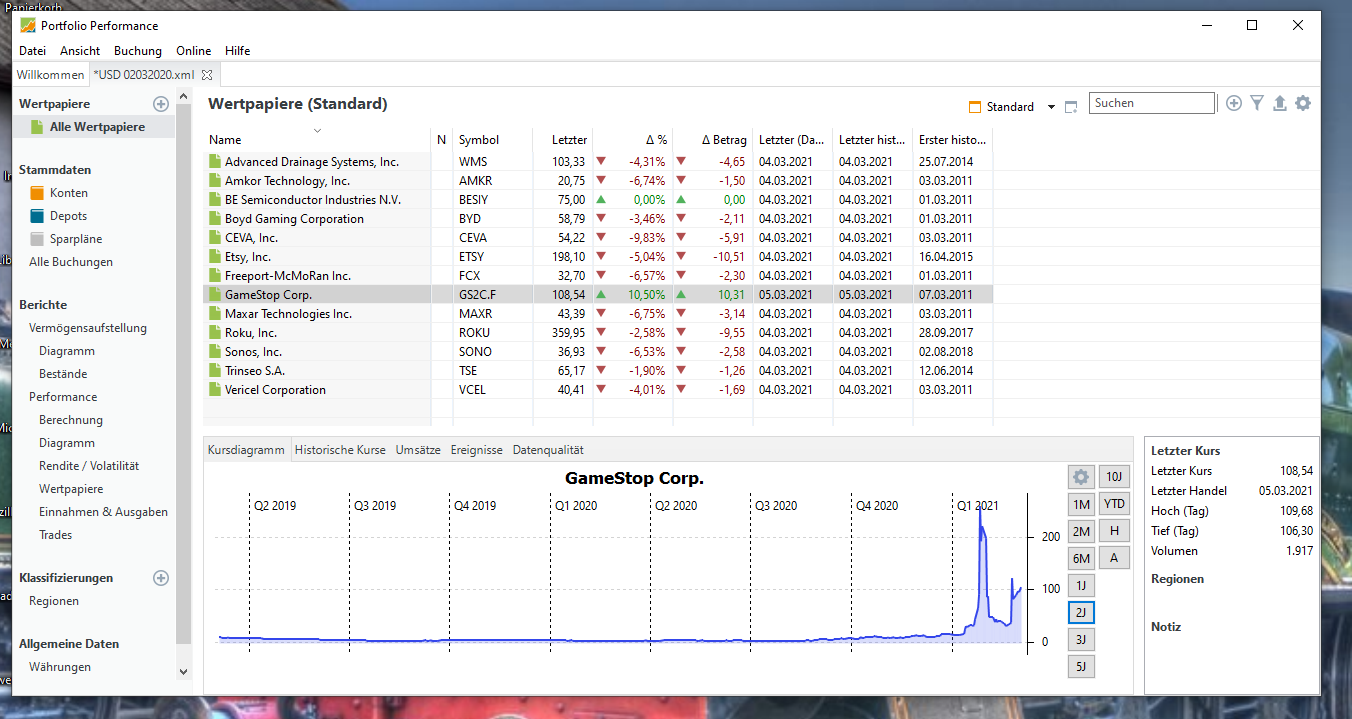This screenshot has width=1352, height=719.
Task: Set chart range to 2M
Action: pyautogui.click(x=1081, y=531)
